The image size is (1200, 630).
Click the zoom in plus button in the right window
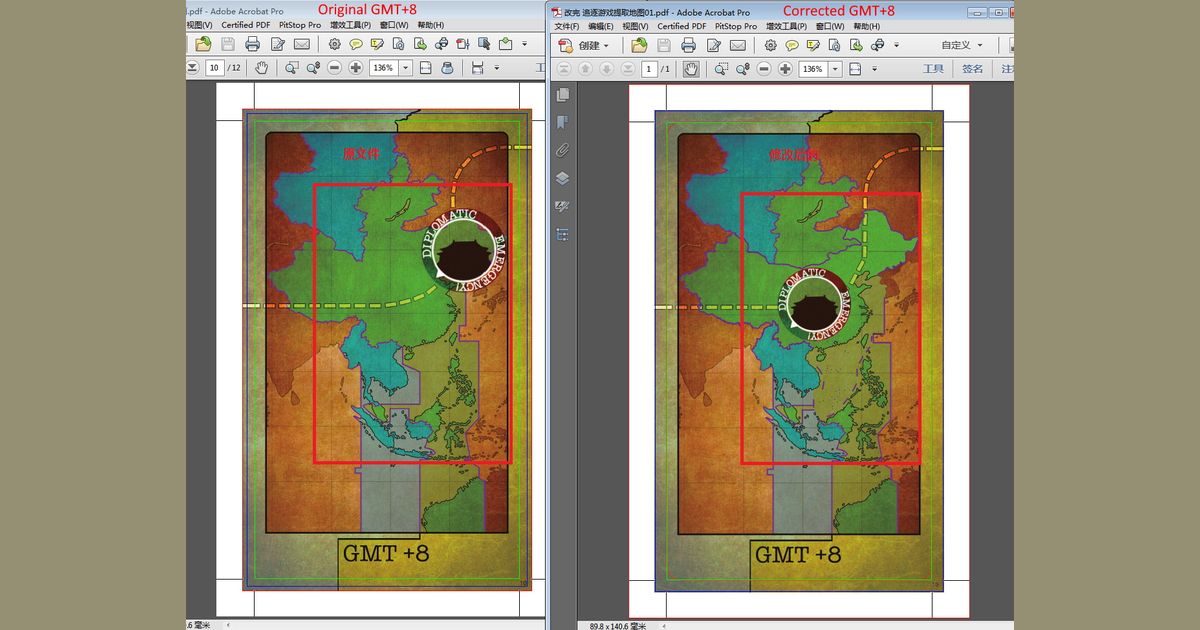coord(785,69)
